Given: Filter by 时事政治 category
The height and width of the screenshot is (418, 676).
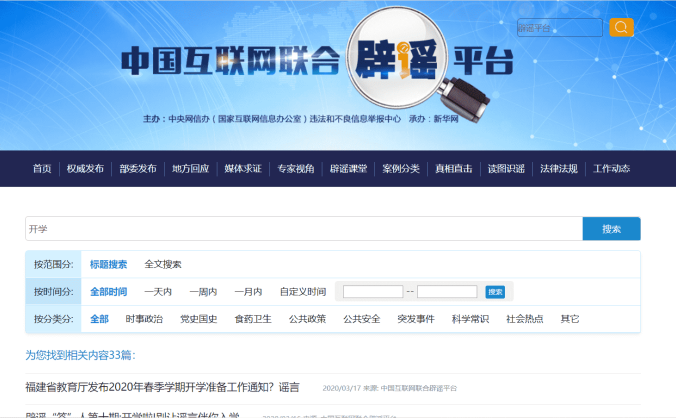Looking at the screenshot, I should point(144,319).
